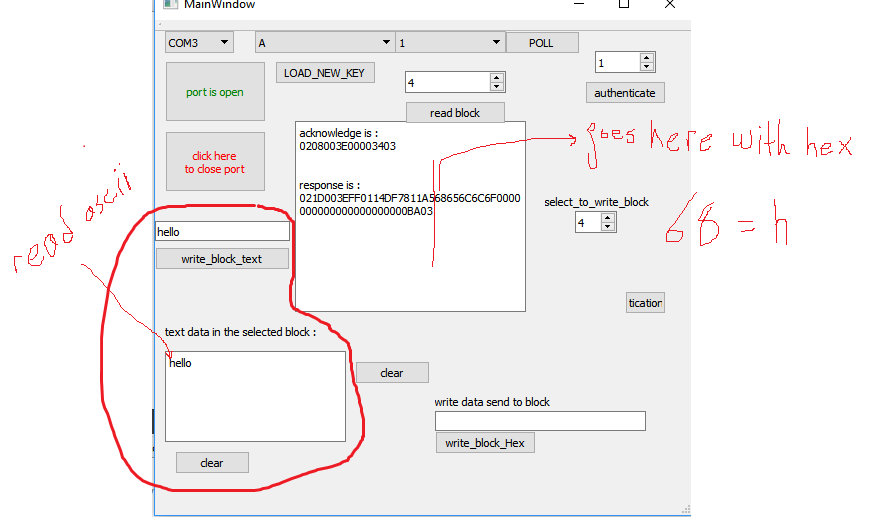The height and width of the screenshot is (520, 881).
Task: Decrement the authenticate sector spinner
Action: coord(647,67)
